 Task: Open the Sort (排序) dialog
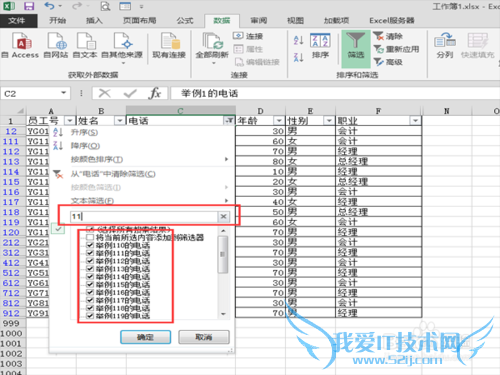click(x=320, y=46)
